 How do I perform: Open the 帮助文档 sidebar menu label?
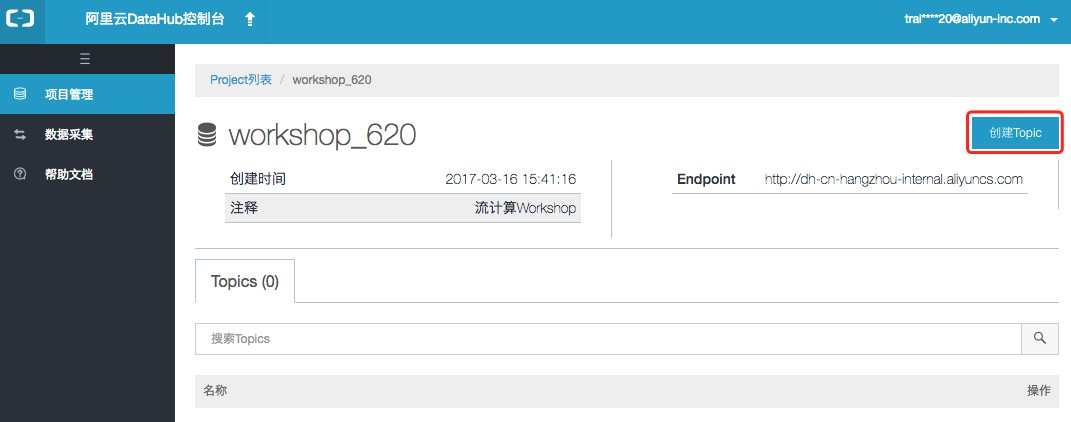pos(69,174)
